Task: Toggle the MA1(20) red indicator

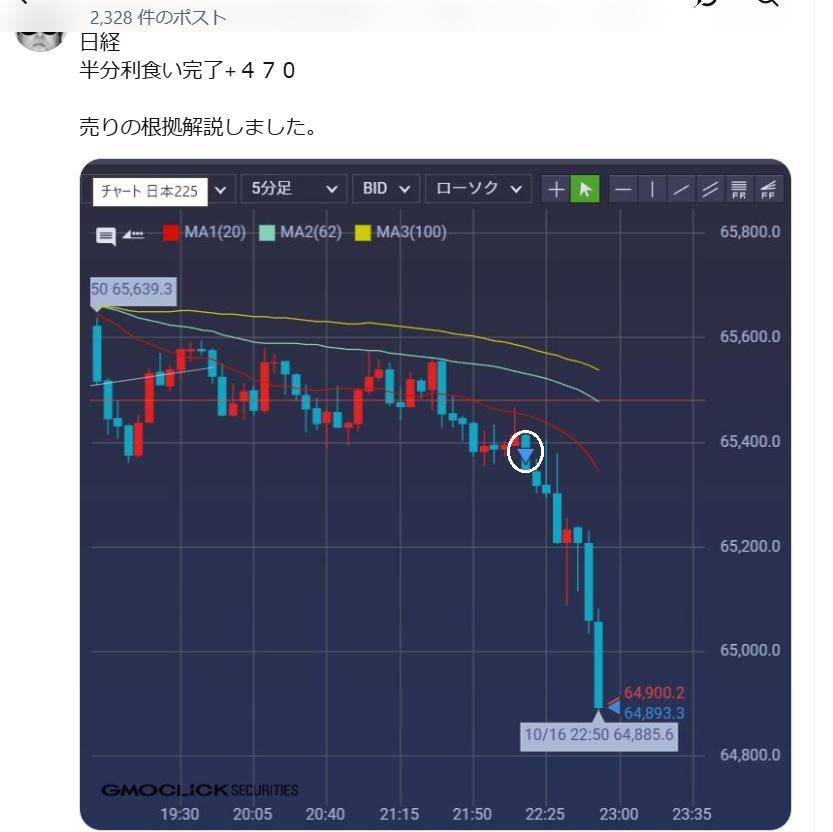Action: (205, 233)
